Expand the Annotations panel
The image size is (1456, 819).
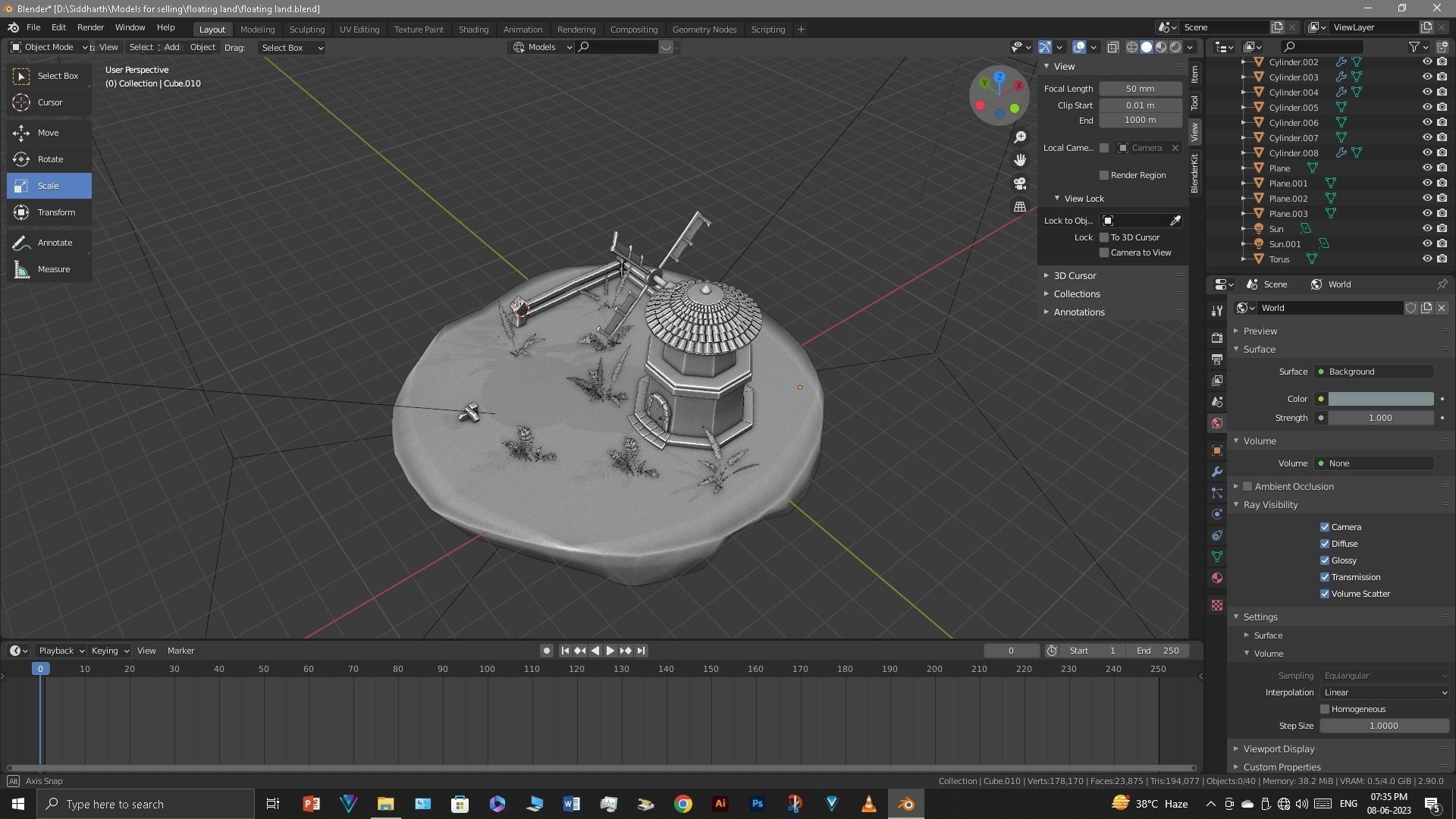point(1078,312)
